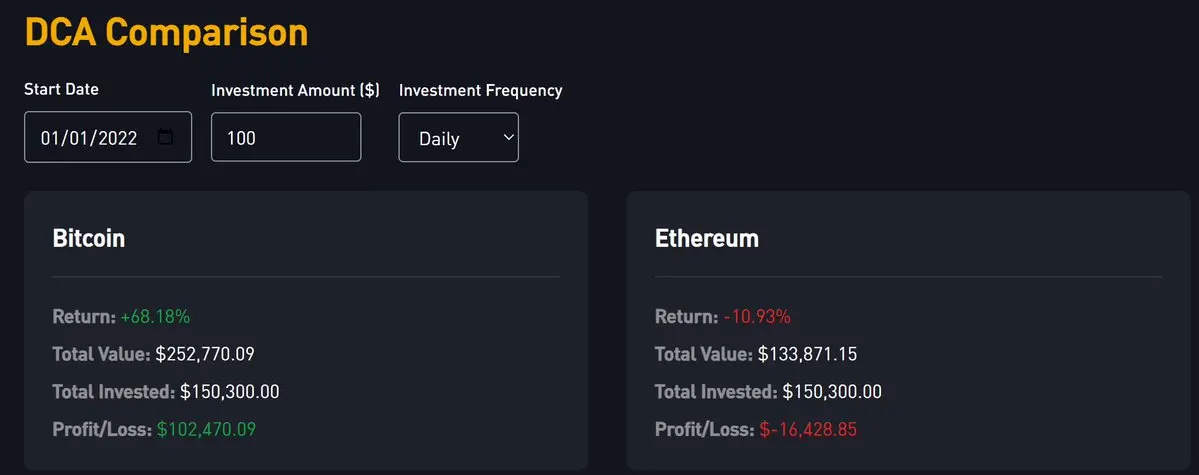
Task: Click Bitcoin's +68.18% return value
Action: [x=155, y=316]
